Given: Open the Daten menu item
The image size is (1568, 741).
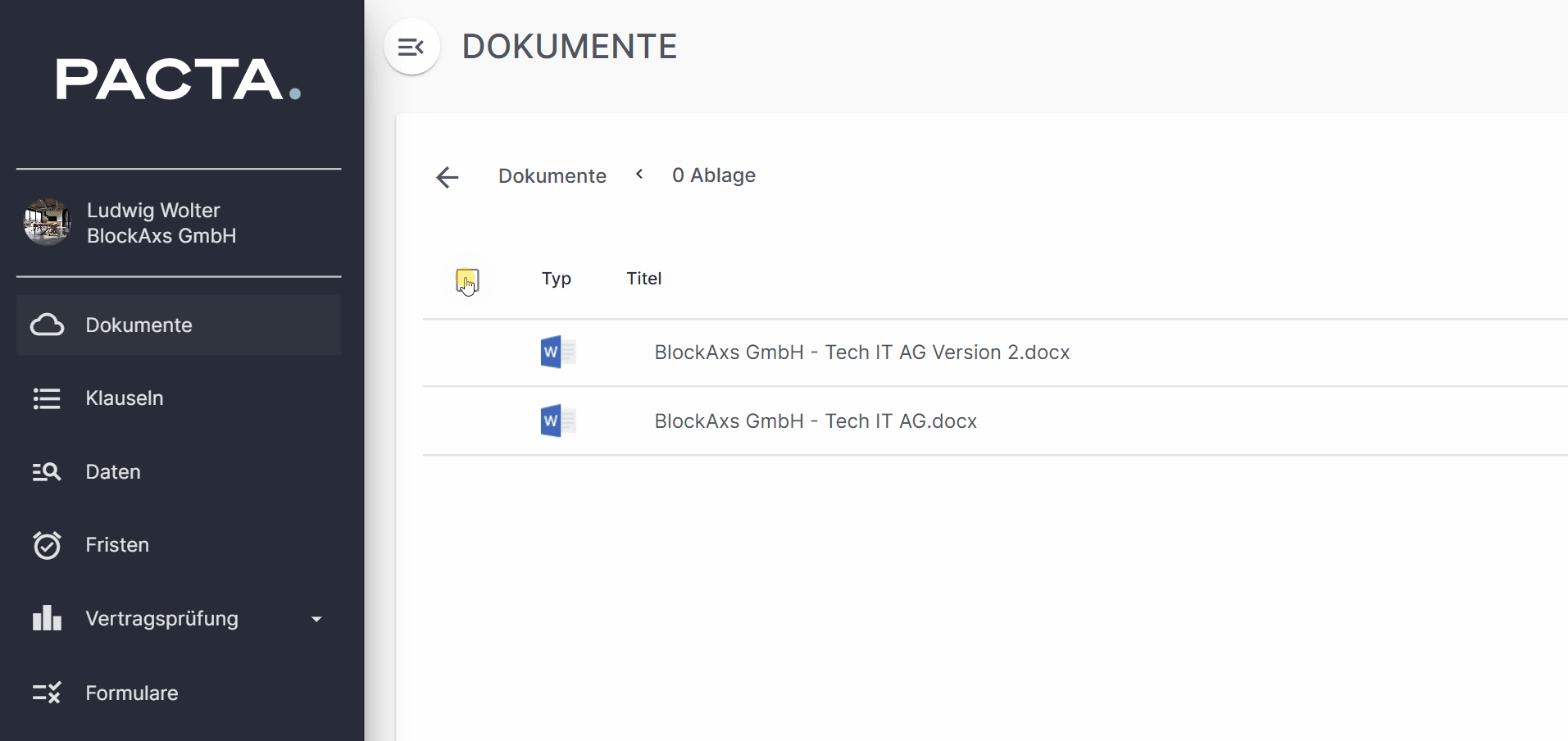Looking at the screenshot, I should (x=179, y=472).
